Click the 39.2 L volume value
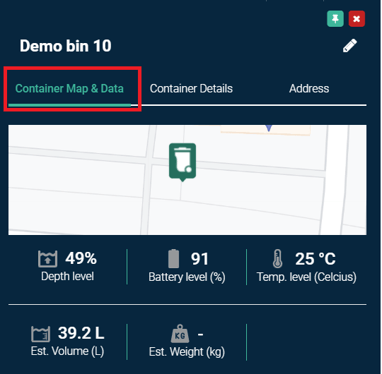The width and height of the screenshot is (382, 374). point(81,333)
